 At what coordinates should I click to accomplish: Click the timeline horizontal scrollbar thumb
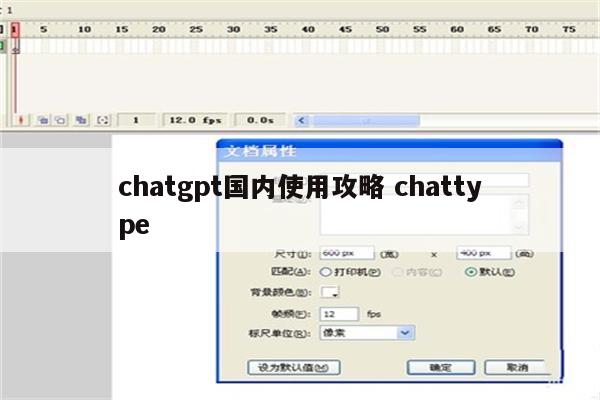coord(367,121)
